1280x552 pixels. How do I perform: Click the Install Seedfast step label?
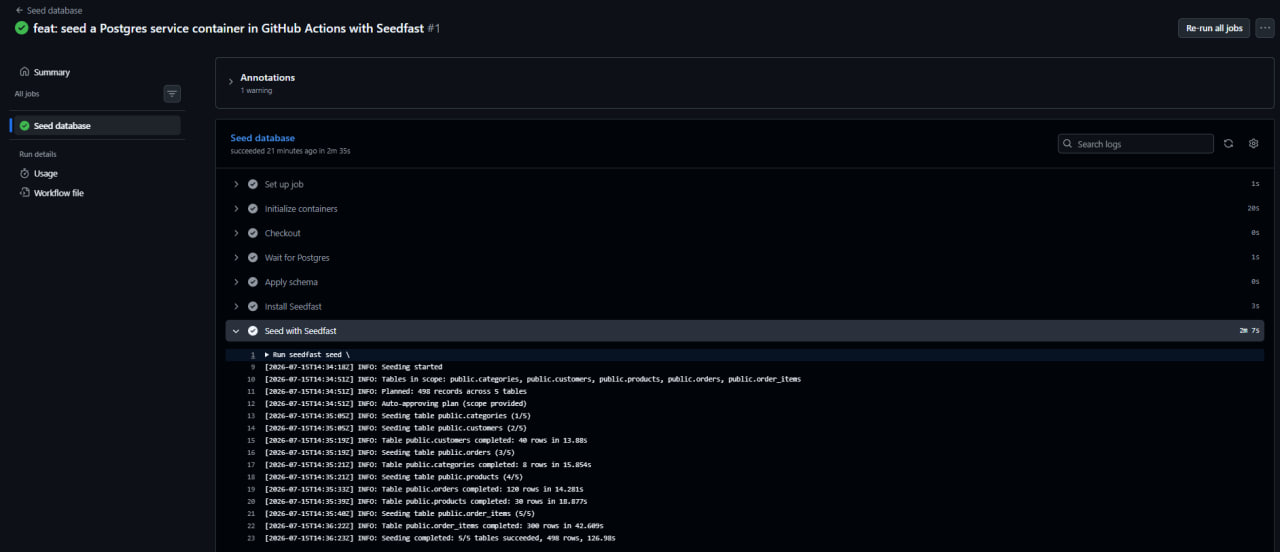click(x=293, y=306)
